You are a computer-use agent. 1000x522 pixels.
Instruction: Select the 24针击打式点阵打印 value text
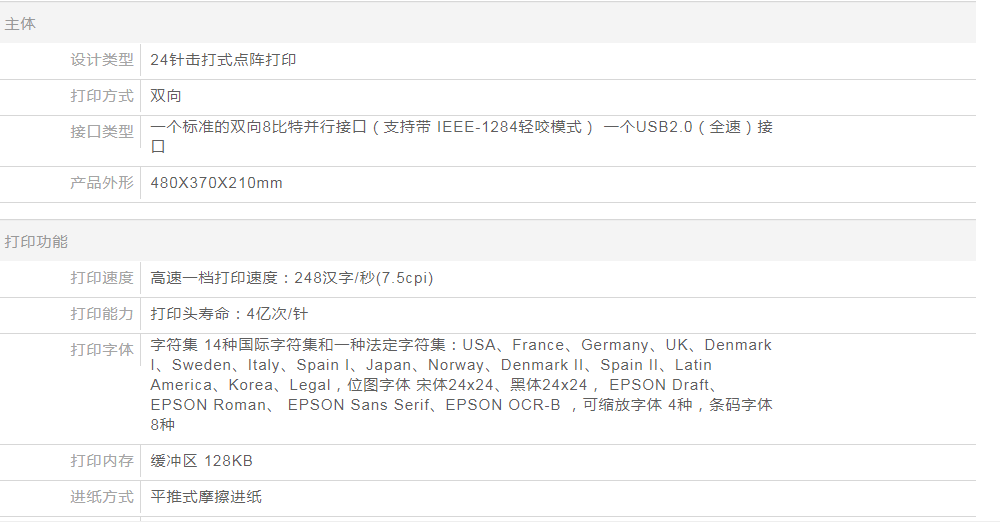[223, 60]
